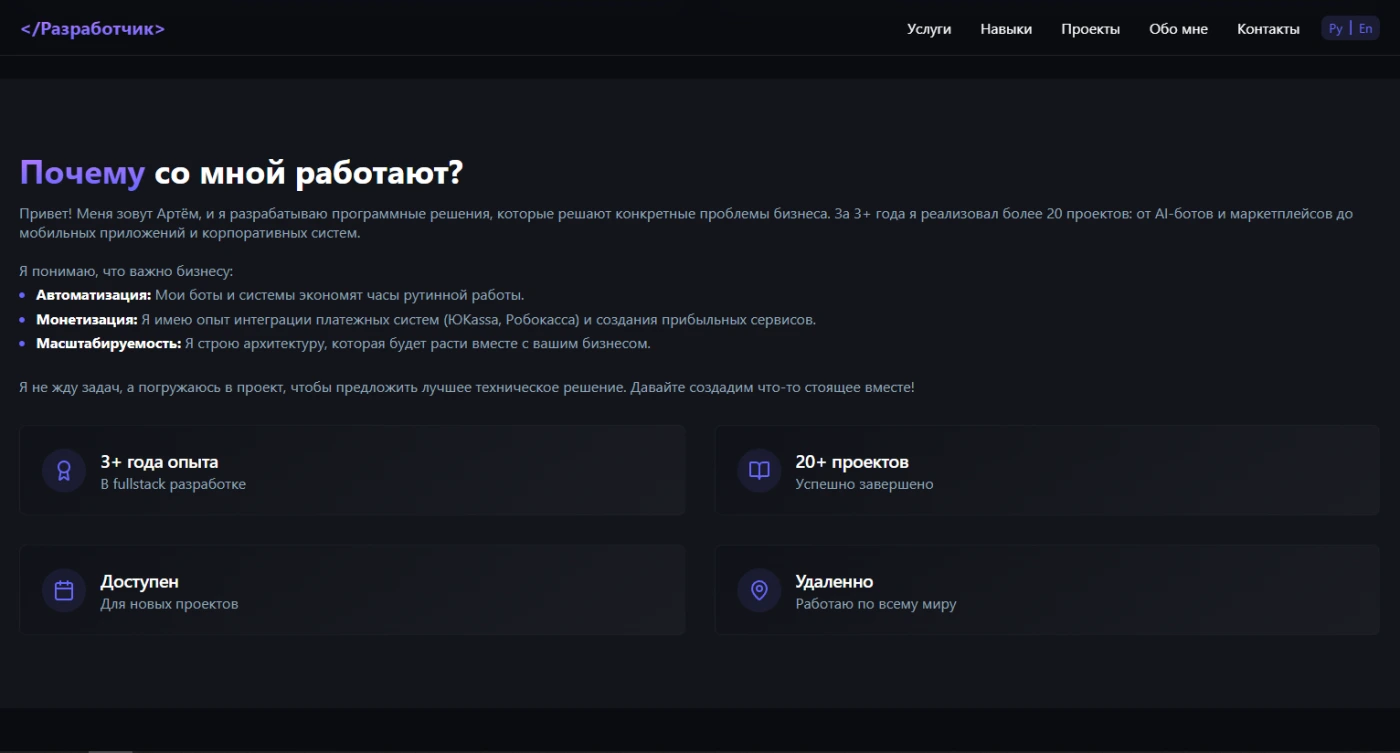Click the </Разработчик> logo link
Screen dimensions: 1400x753
(x=92, y=29)
